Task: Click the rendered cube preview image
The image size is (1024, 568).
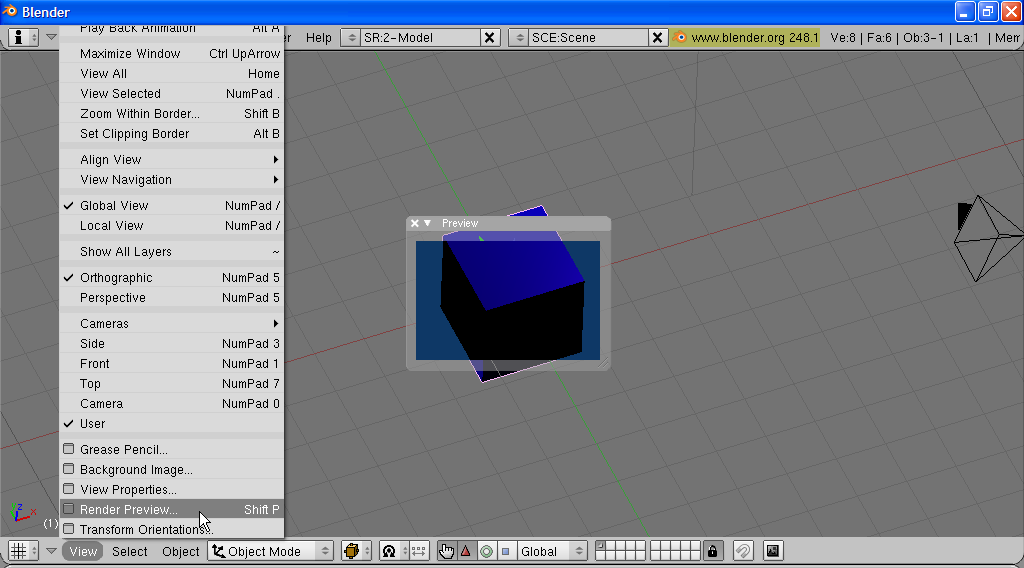Action: coord(508,300)
